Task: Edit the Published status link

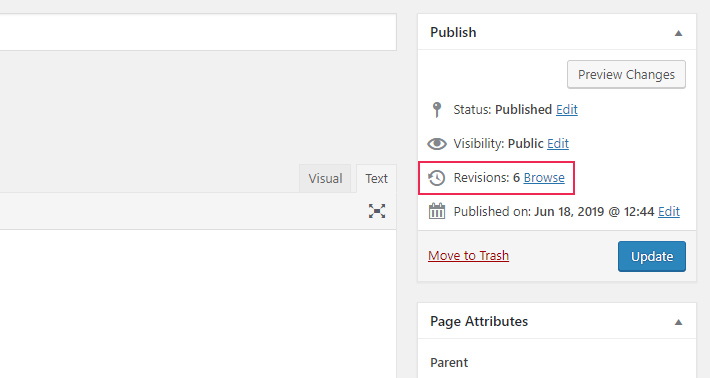Action: [566, 110]
